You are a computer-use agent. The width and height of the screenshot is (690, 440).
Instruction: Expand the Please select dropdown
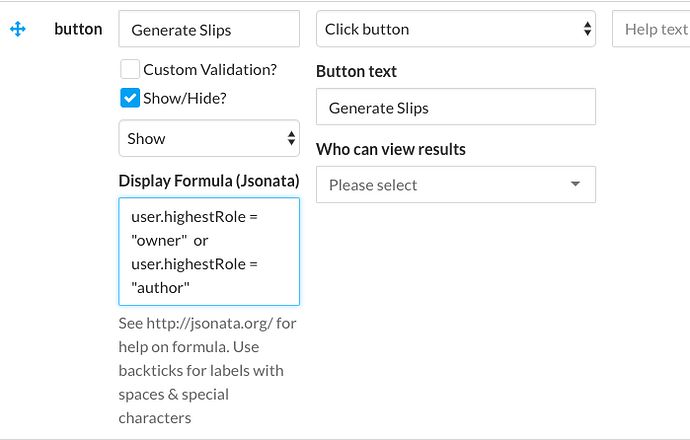(455, 185)
